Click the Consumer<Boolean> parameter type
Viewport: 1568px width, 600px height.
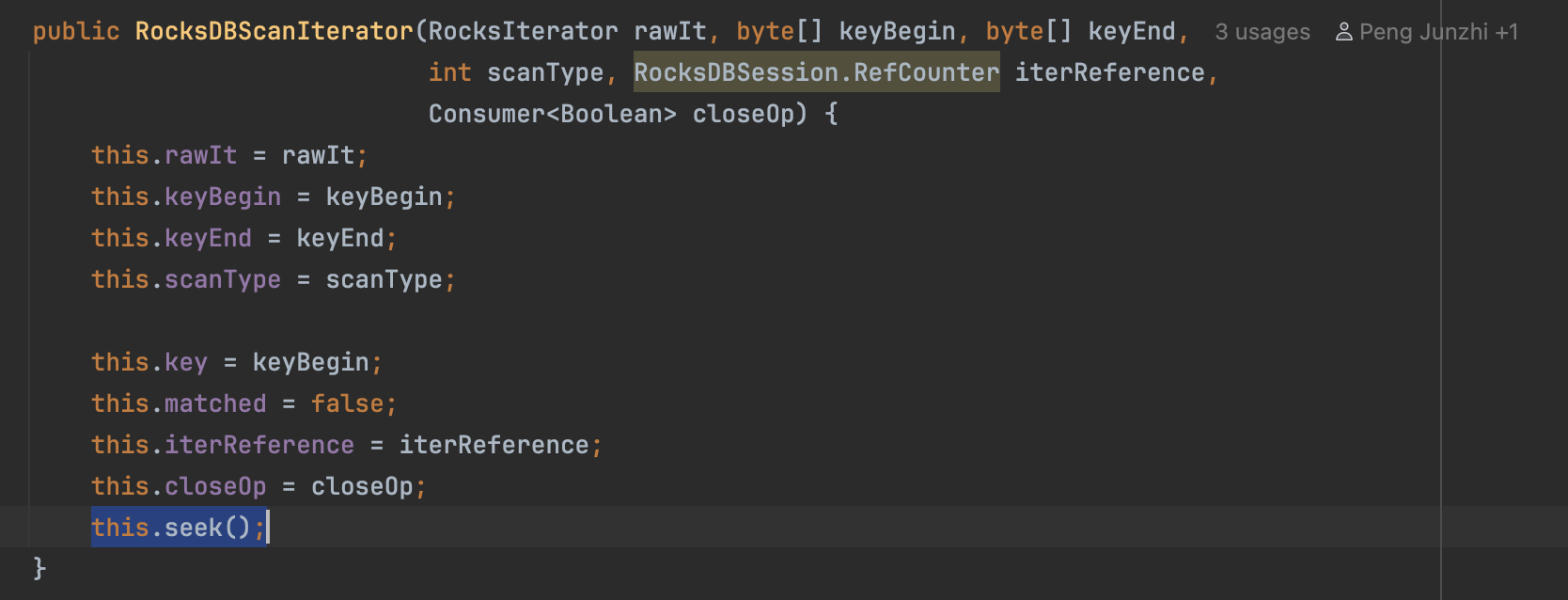point(552,114)
